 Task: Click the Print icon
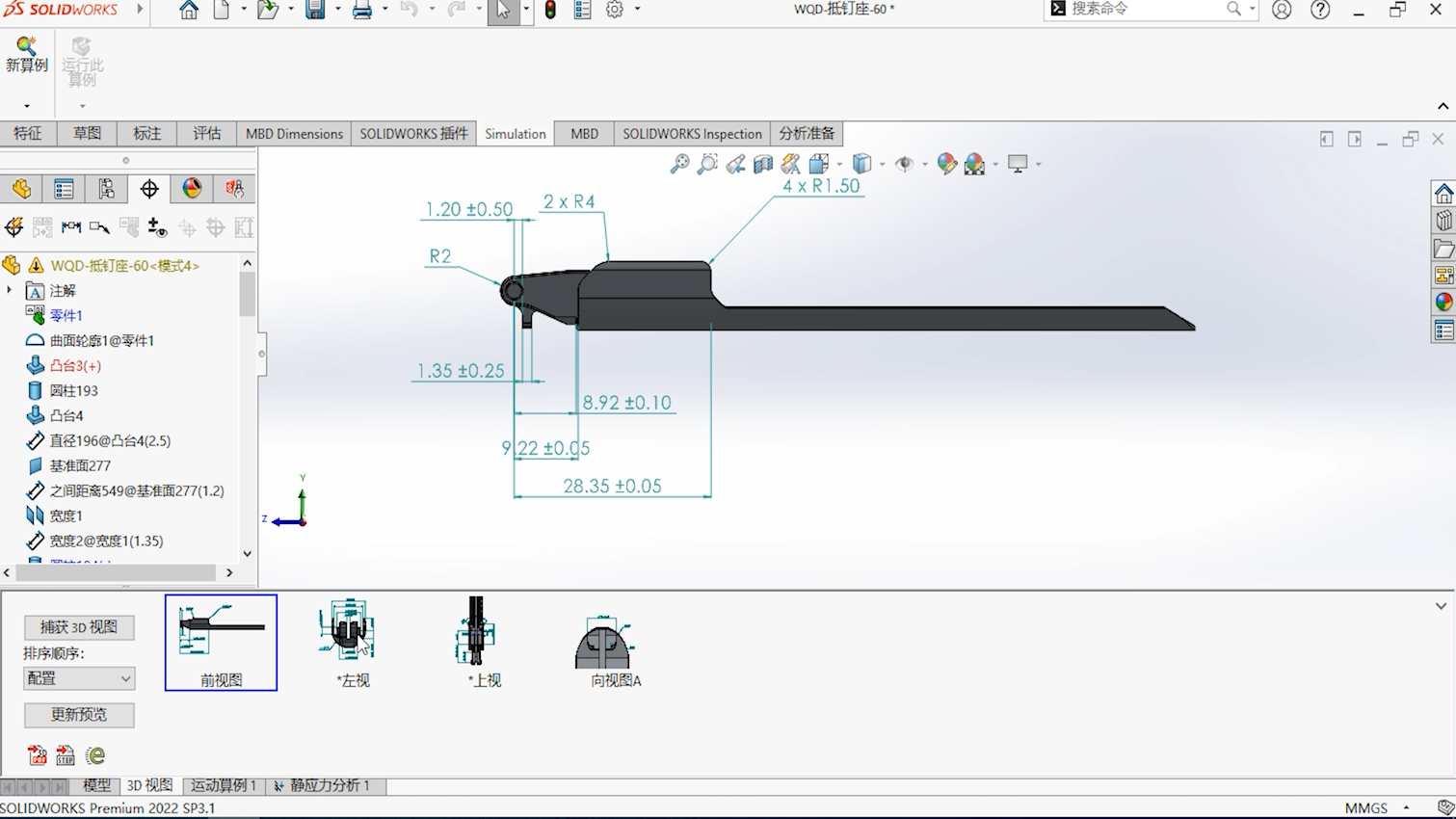point(362,11)
